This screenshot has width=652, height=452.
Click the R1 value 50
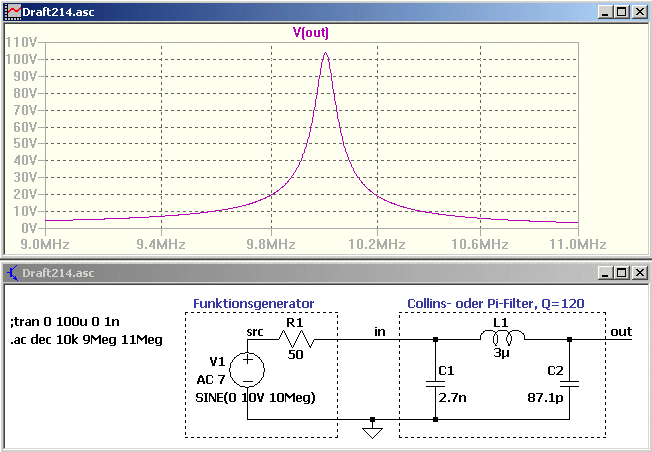(296, 355)
